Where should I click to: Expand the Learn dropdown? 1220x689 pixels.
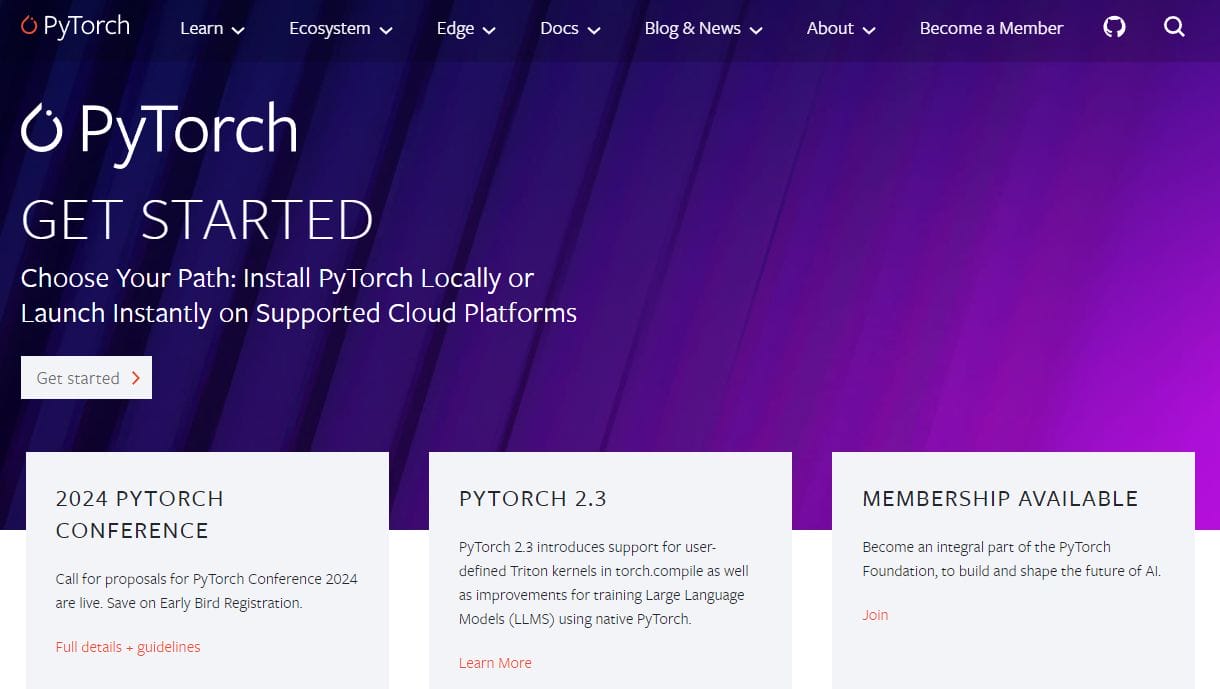[212, 29]
